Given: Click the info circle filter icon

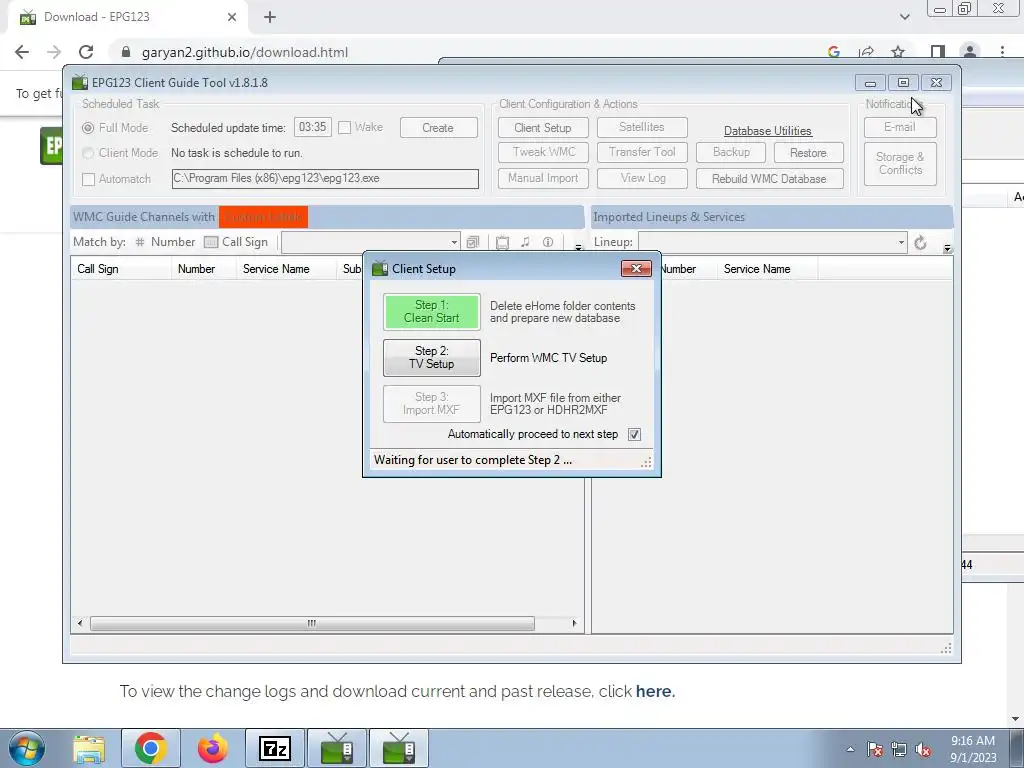Looking at the screenshot, I should click(x=548, y=242).
